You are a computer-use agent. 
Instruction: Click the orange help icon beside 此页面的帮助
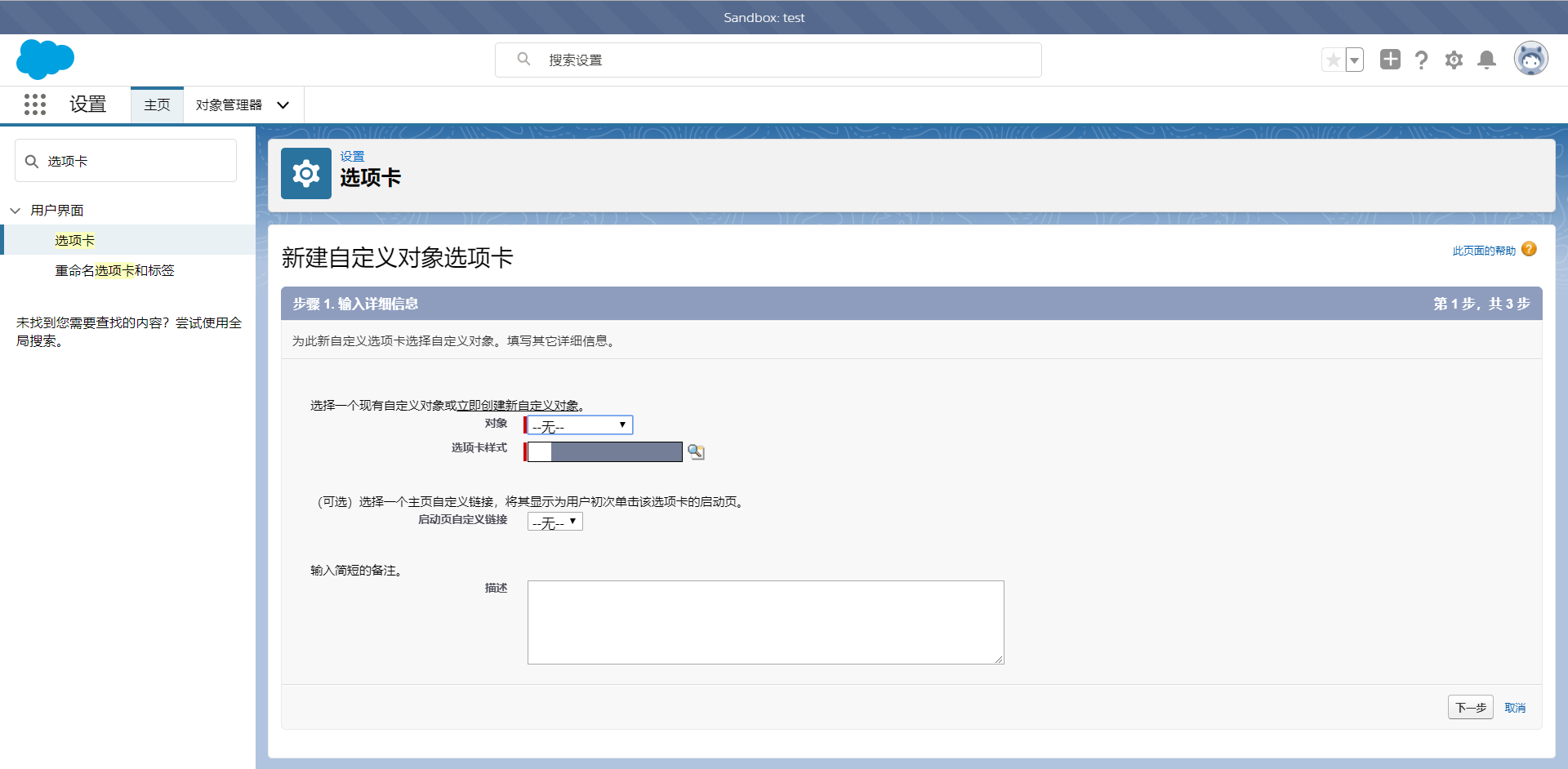pyautogui.click(x=1530, y=249)
